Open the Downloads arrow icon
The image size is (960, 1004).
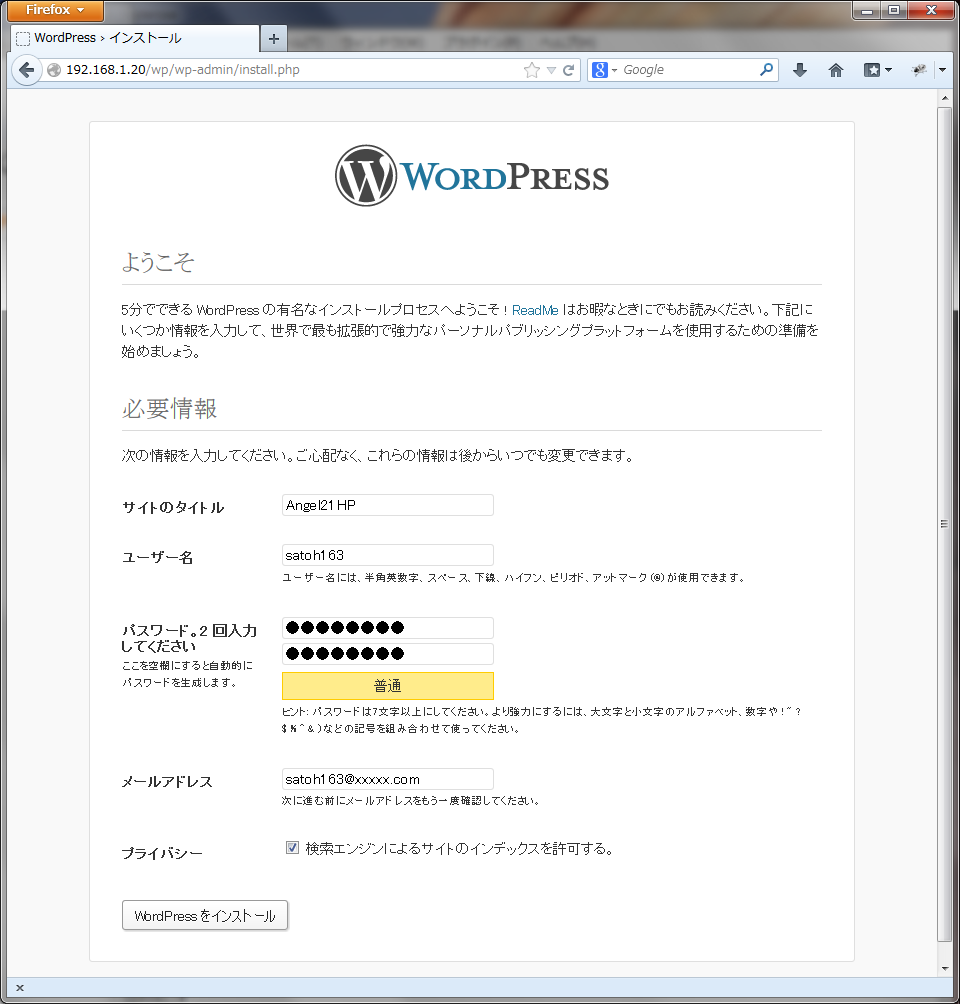pos(800,70)
